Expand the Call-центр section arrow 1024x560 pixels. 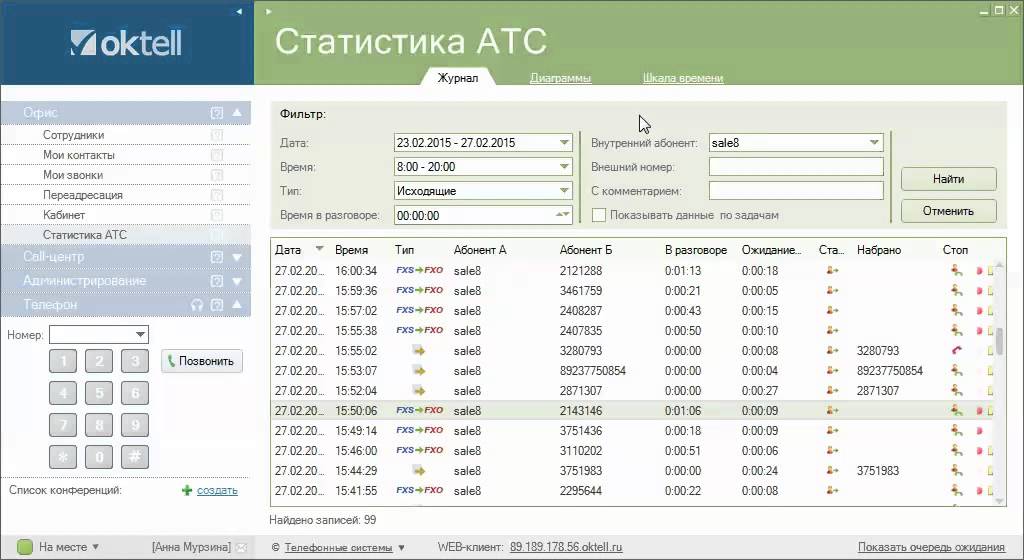(x=237, y=257)
